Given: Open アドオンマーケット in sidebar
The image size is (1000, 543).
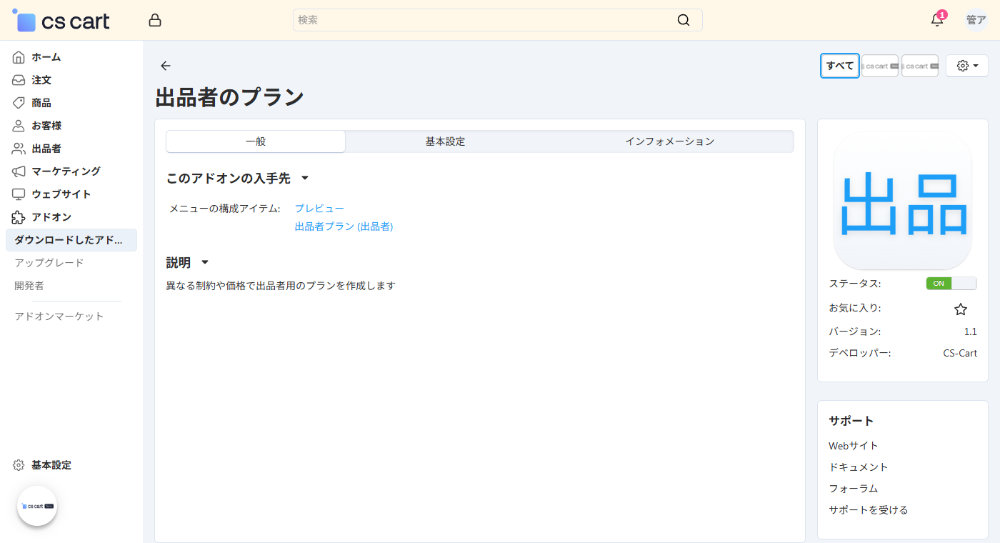Looking at the screenshot, I should point(59,317).
